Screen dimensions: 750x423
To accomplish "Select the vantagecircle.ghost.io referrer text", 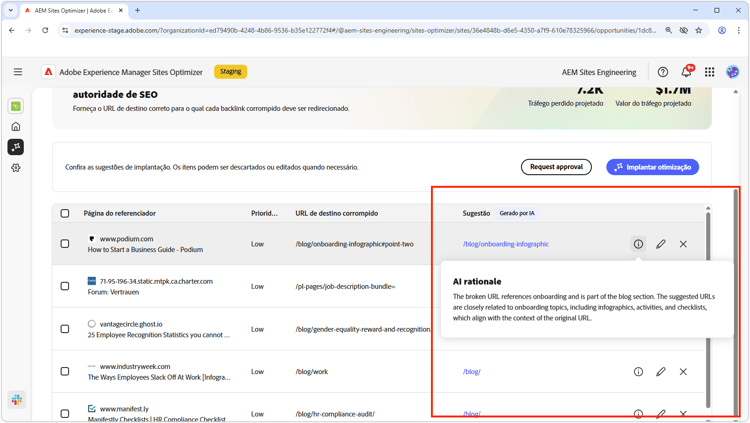I will (131, 324).
